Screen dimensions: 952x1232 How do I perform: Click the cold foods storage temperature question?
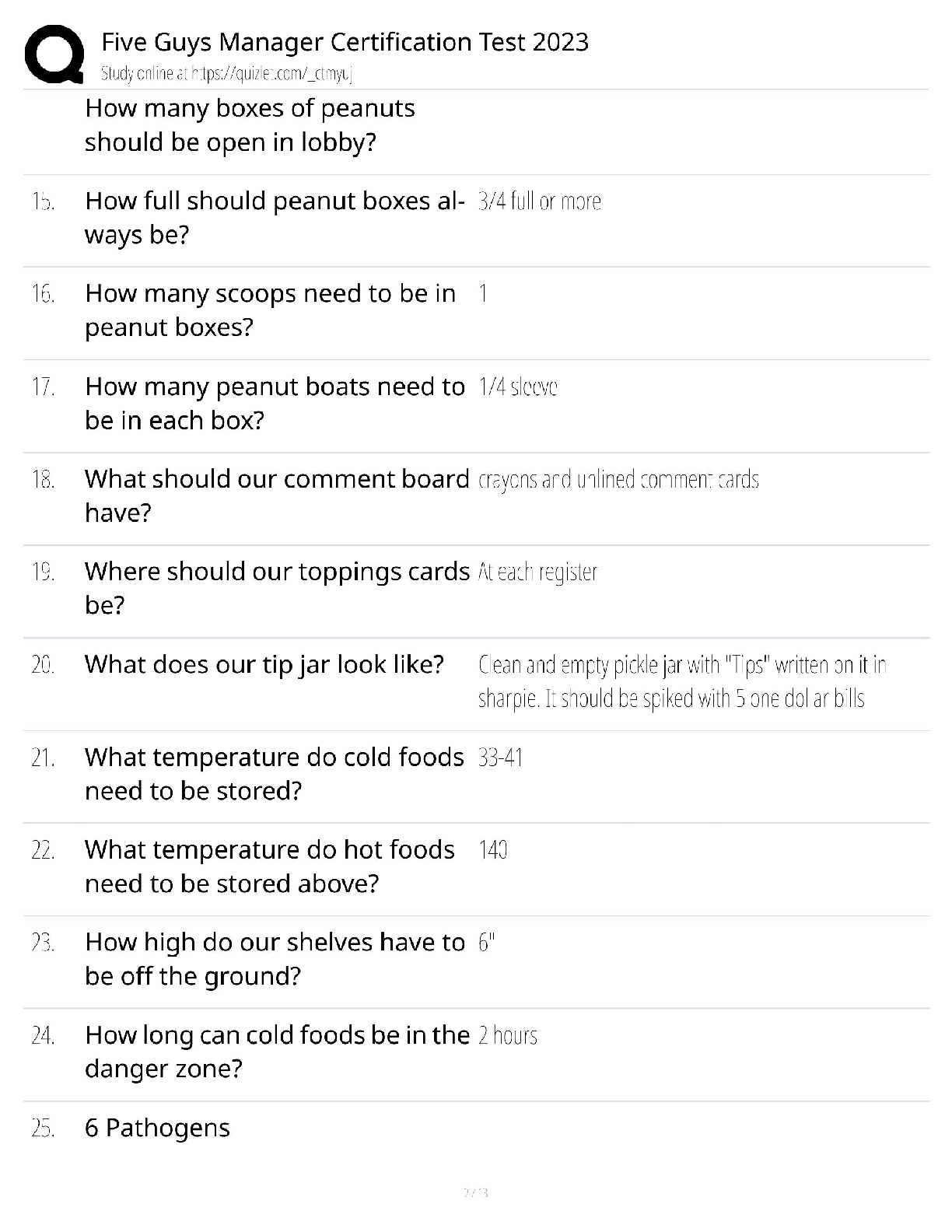[274, 773]
